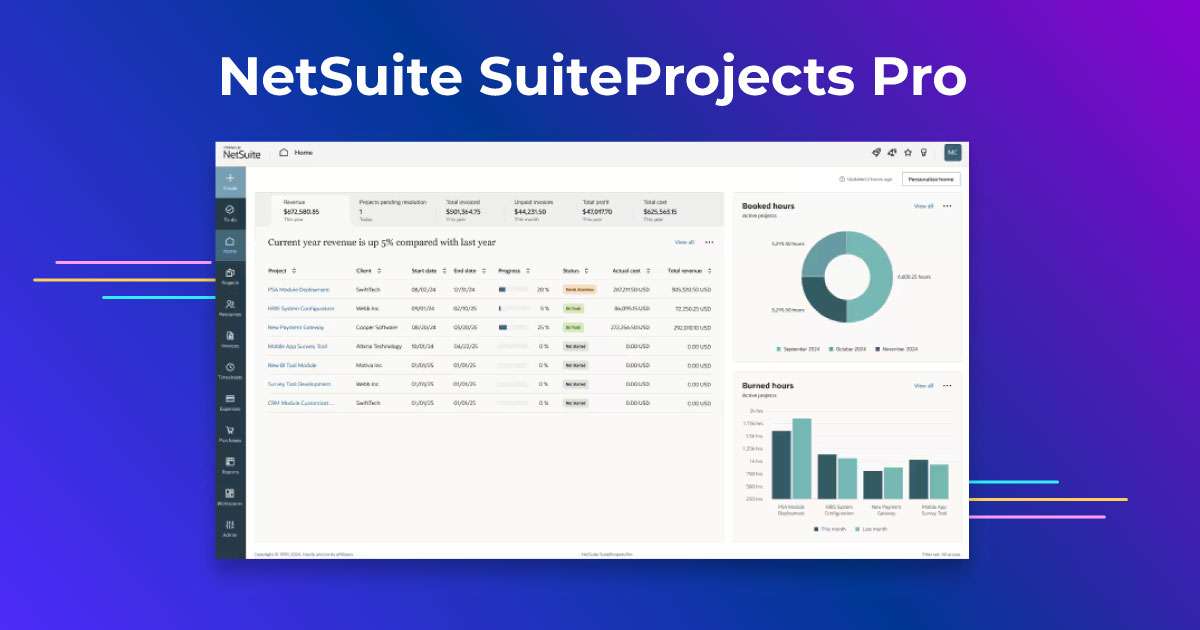Click the Copper Software client cell

pyautogui.click(x=377, y=327)
